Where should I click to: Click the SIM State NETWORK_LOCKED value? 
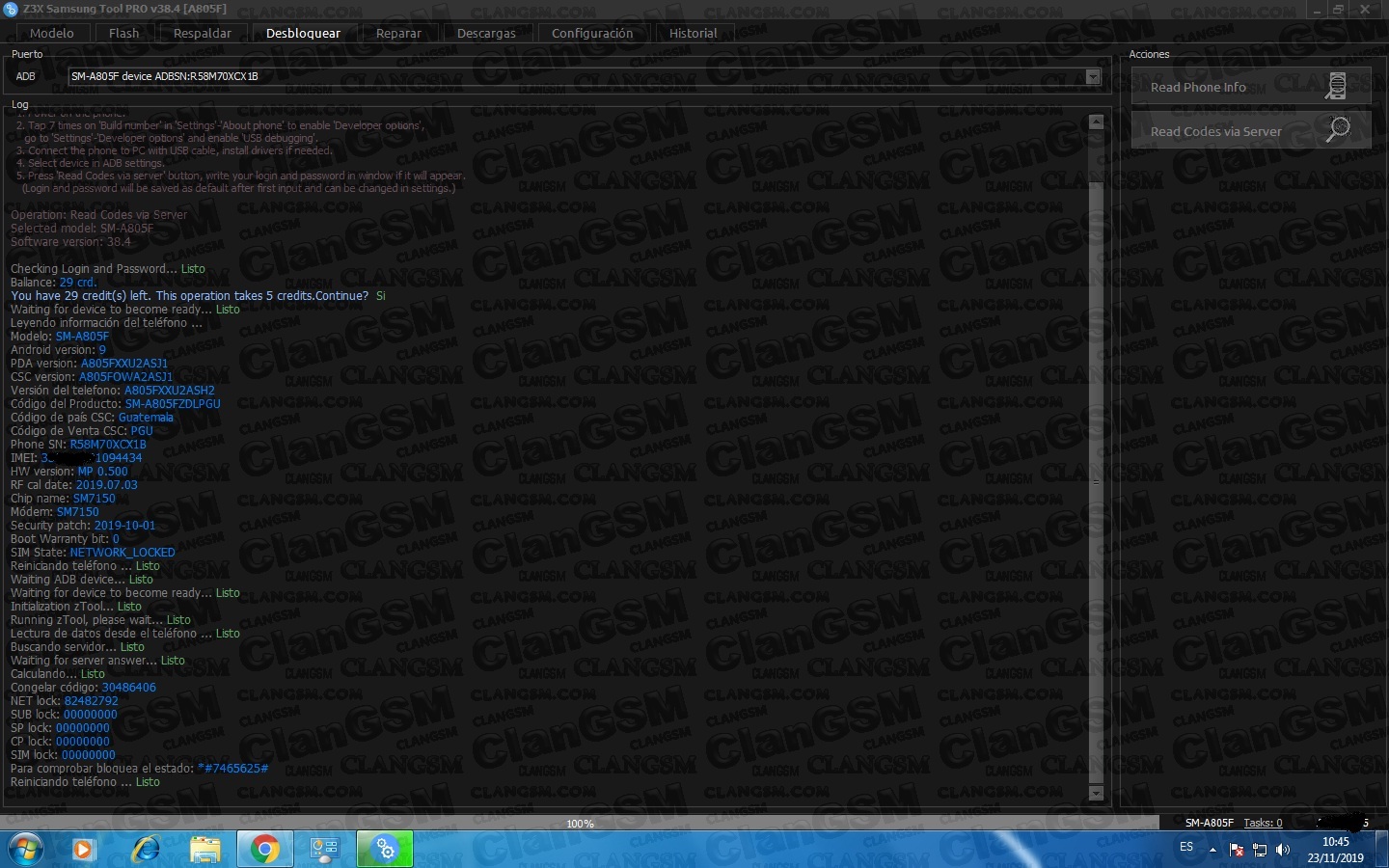pyautogui.click(x=123, y=553)
